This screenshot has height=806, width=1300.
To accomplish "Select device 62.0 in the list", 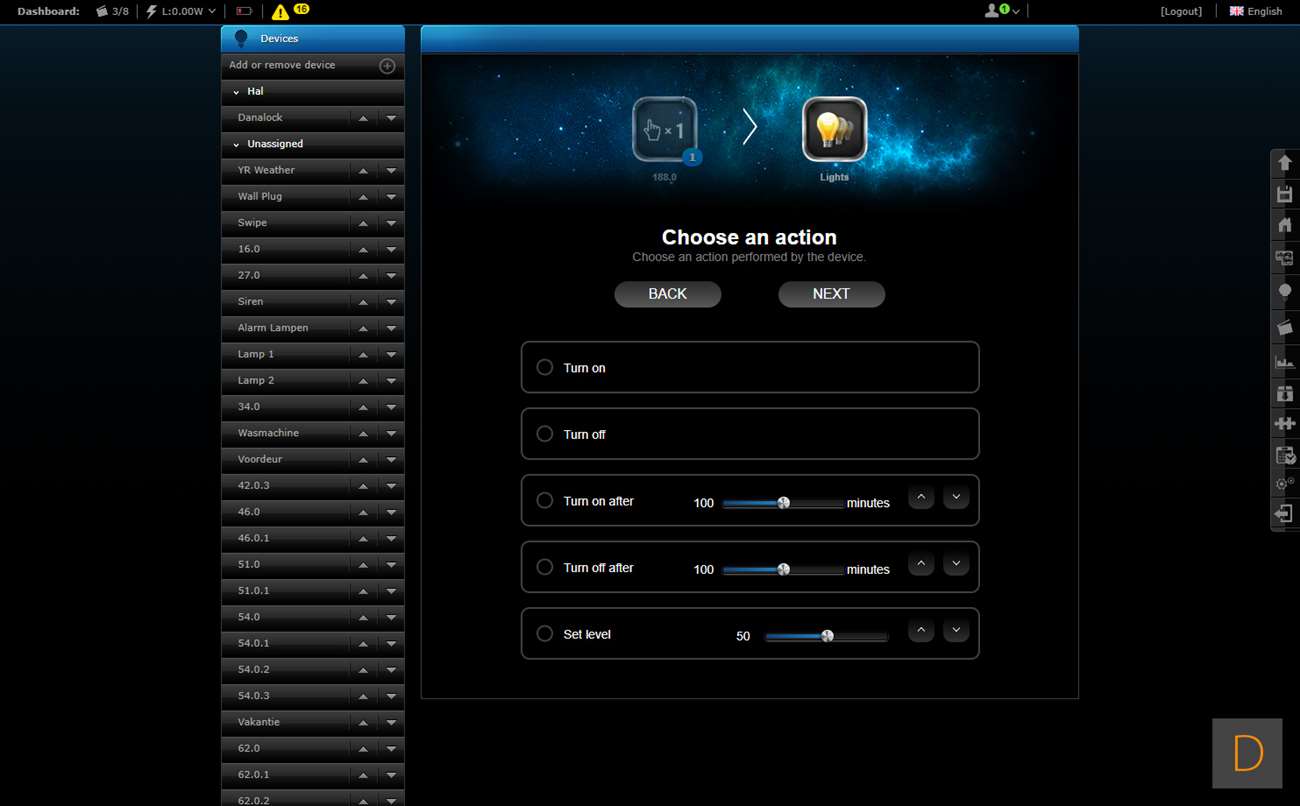I will [x=249, y=749].
